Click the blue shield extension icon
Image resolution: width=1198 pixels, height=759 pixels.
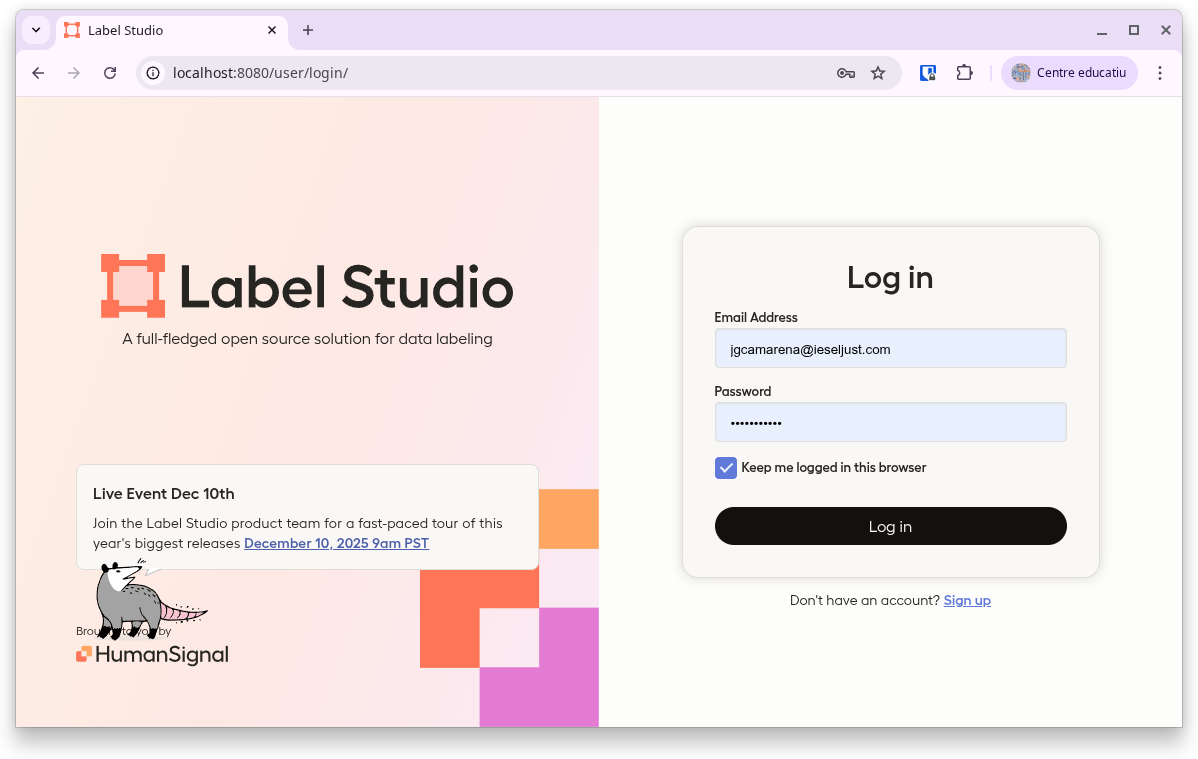(928, 73)
